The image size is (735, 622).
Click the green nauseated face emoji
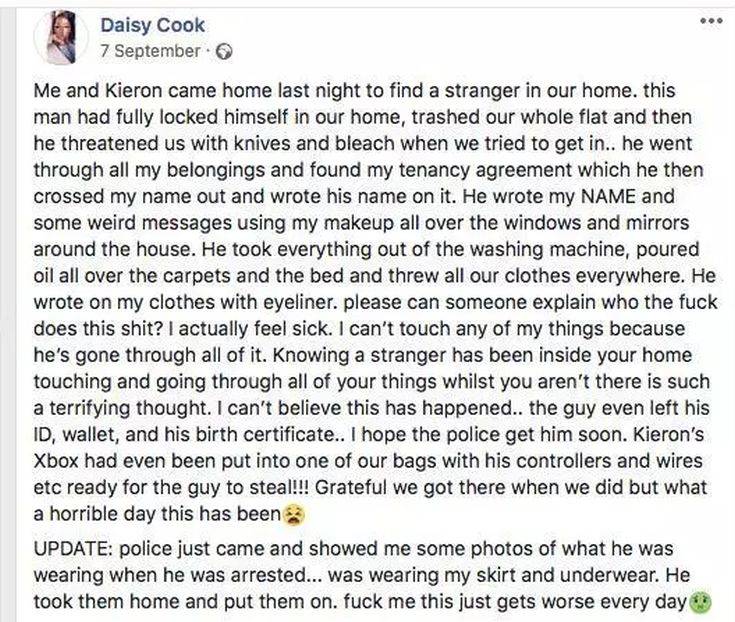point(700,602)
